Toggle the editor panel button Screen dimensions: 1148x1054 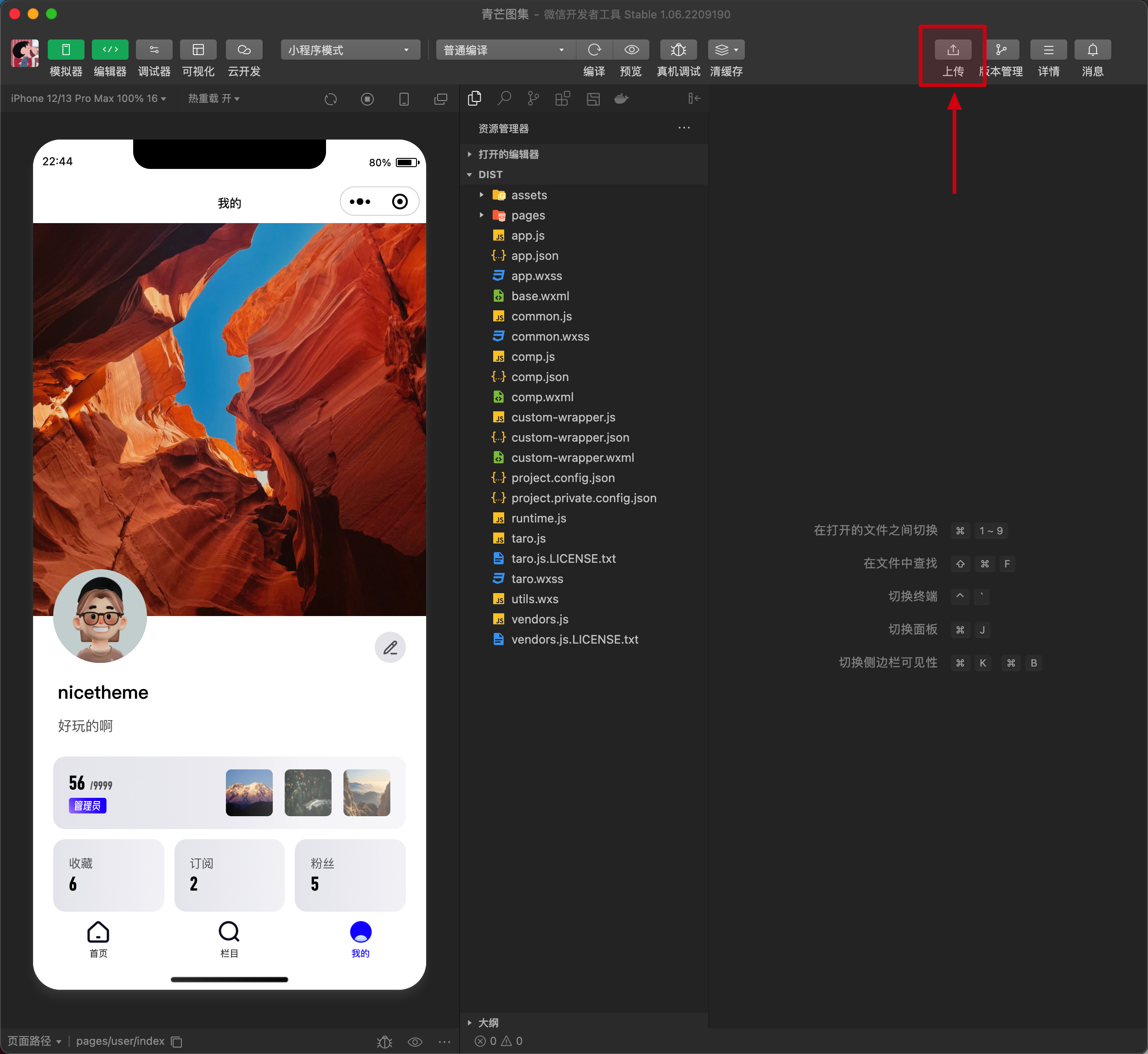[x=110, y=50]
